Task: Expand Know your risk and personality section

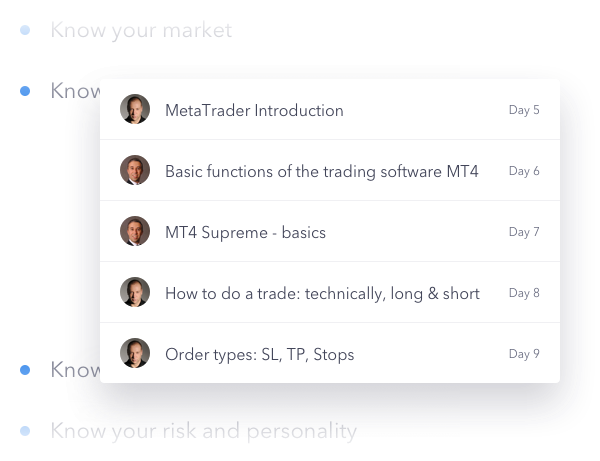Action: [x=204, y=431]
